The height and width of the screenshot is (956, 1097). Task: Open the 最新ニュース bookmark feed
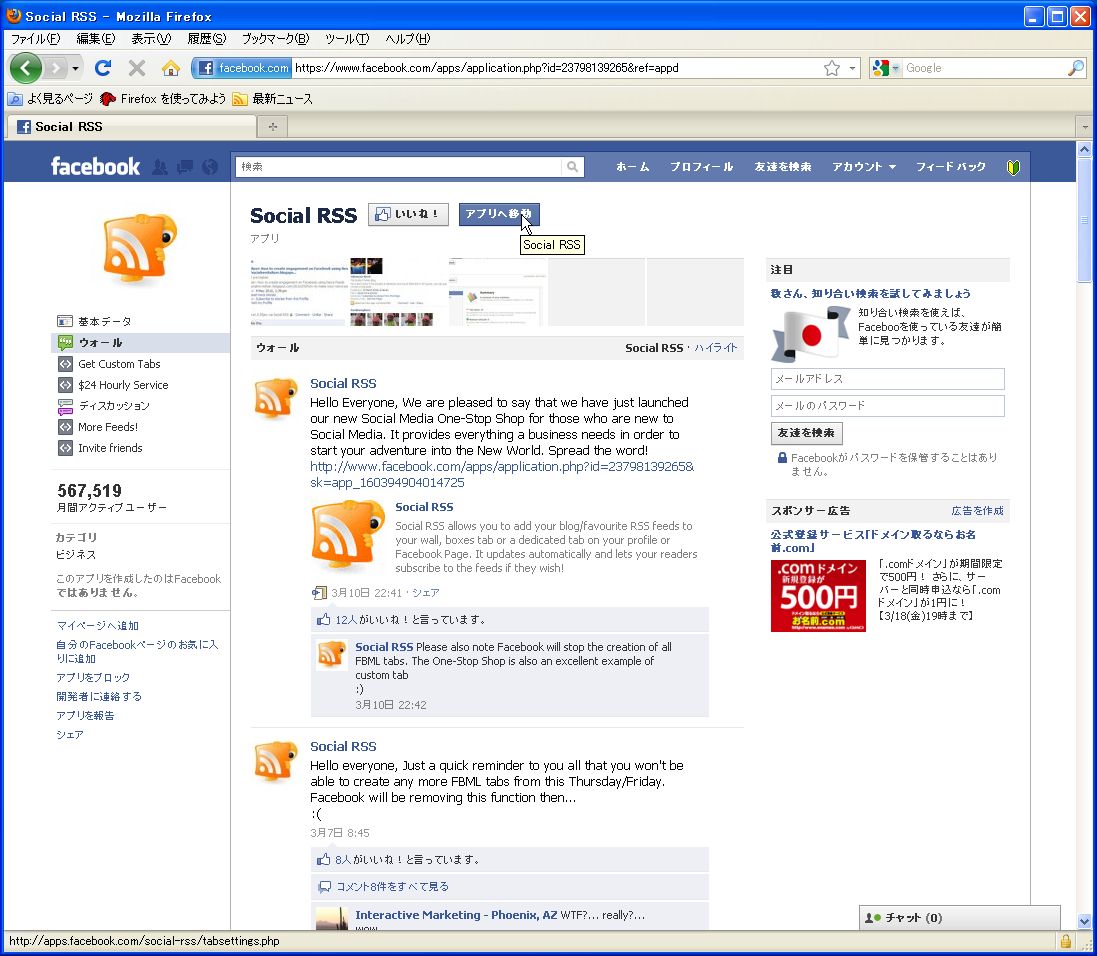coord(273,99)
